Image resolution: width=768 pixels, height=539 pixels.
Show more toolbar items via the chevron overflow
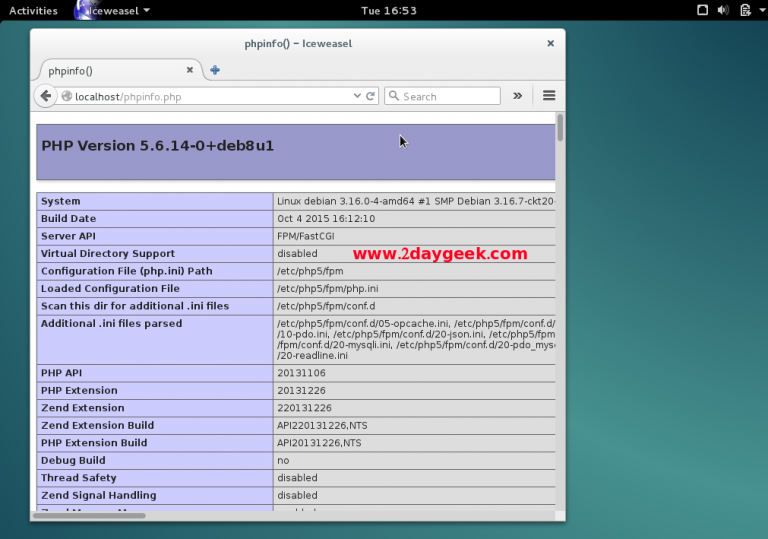517,96
